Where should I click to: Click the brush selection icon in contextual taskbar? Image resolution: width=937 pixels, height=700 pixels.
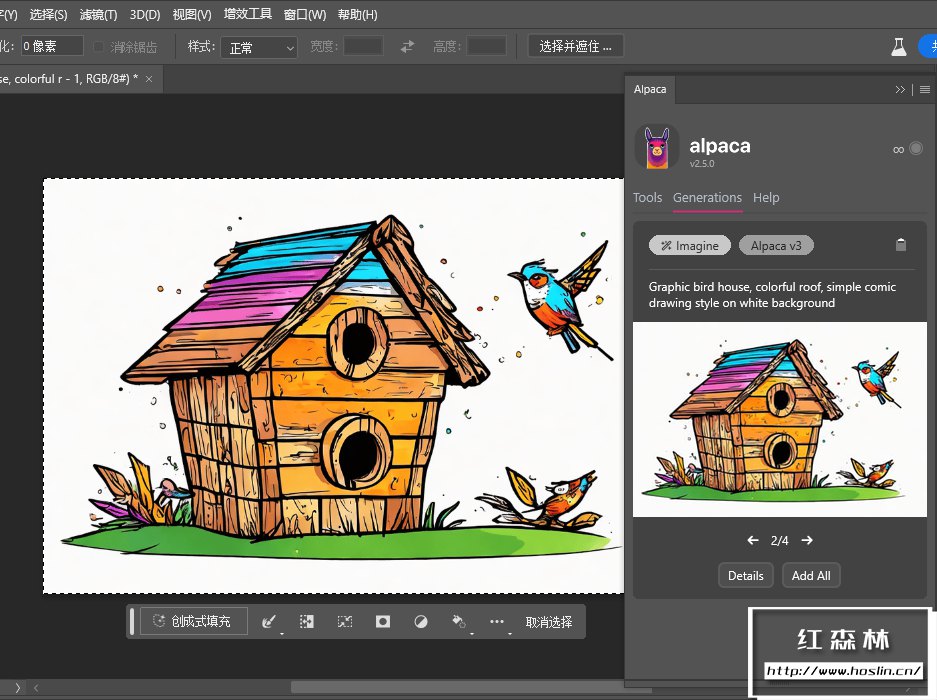268,622
